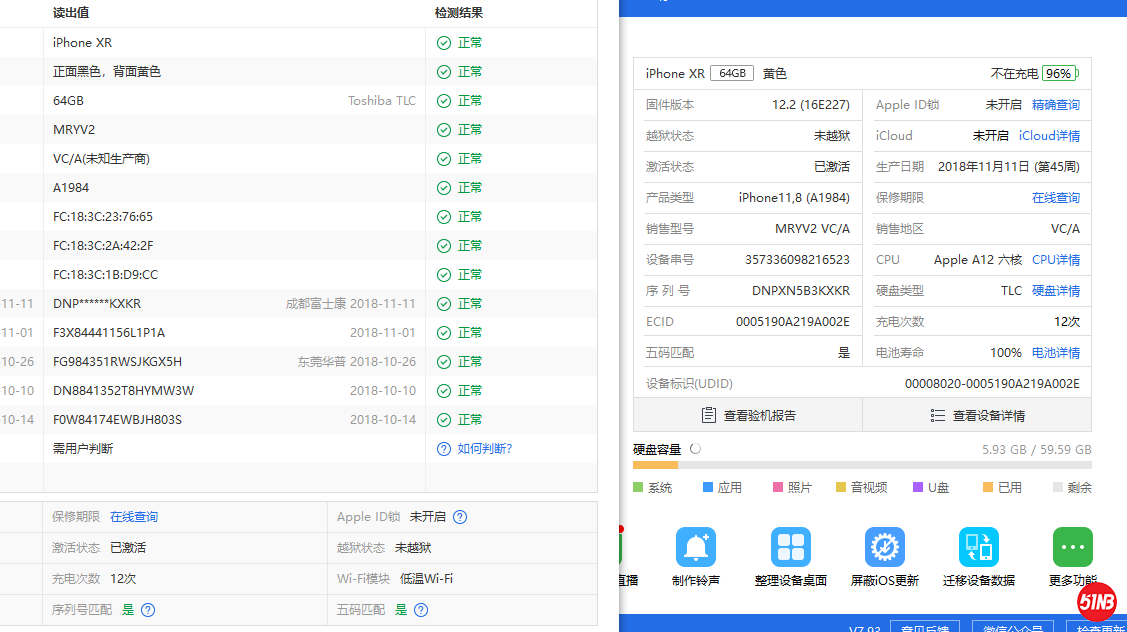Click help icon beside 序列号匹配
Image resolution: width=1127 pixels, height=632 pixels.
148,610
